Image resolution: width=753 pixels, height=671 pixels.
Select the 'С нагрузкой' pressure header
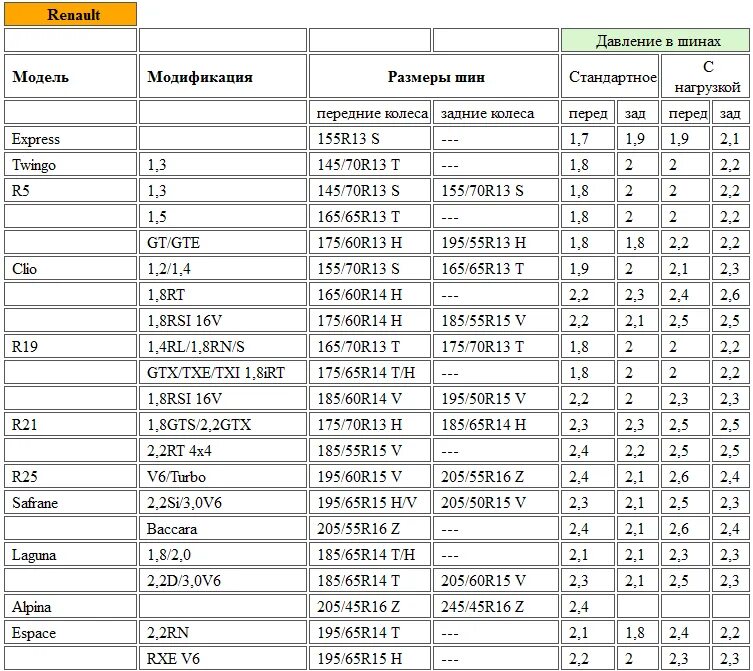[x=705, y=76]
